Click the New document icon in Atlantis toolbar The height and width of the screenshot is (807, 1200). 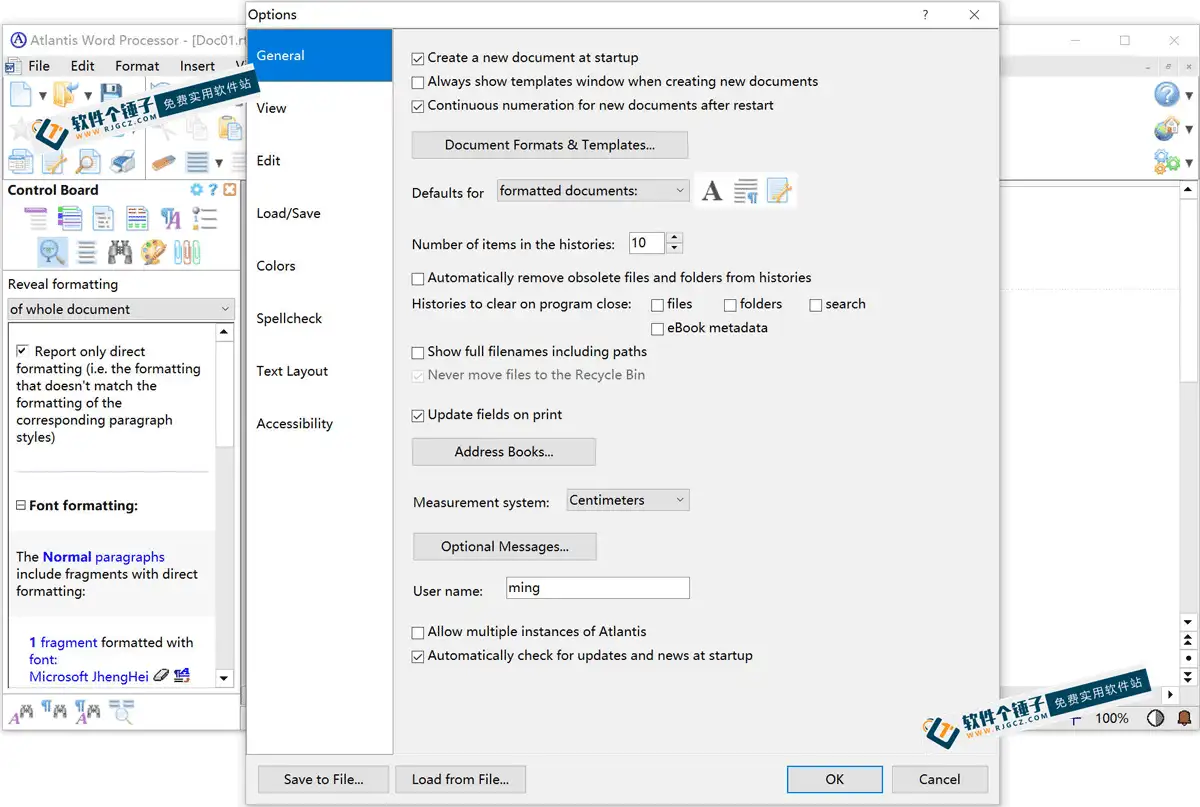tap(20, 96)
